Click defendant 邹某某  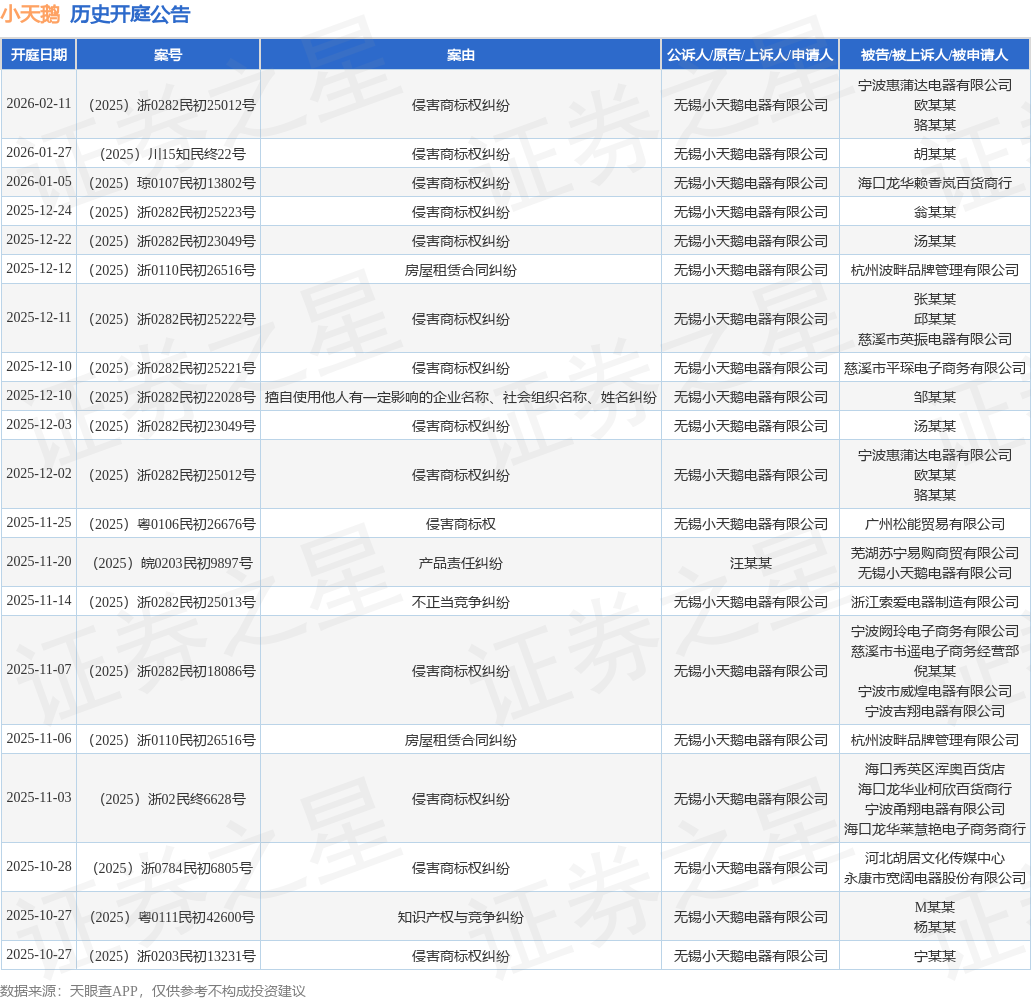click(934, 396)
